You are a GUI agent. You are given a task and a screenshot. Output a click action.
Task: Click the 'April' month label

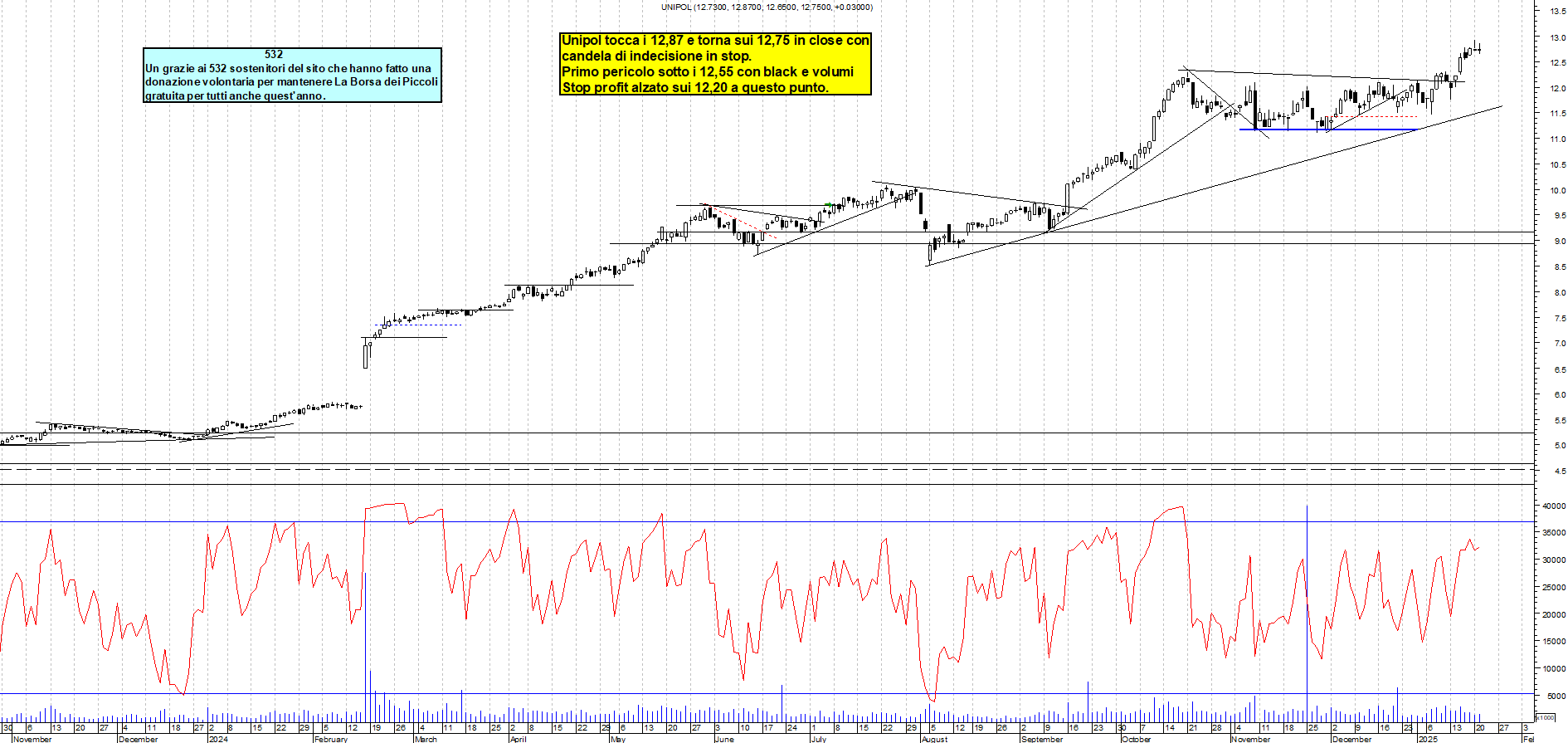(x=518, y=739)
